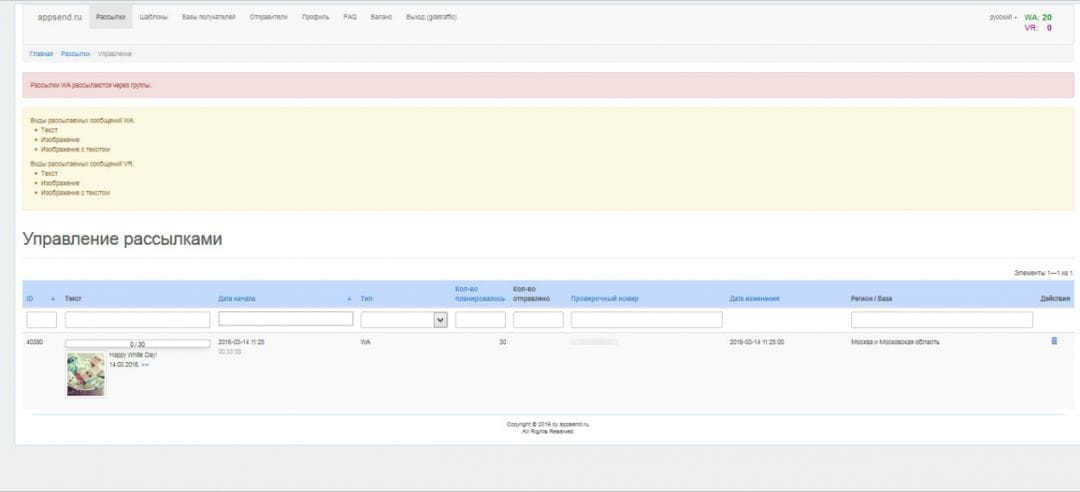The width and height of the screenshot is (1080, 492).
Task: Click the Happy White Day! message text
Action: pos(133,354)
